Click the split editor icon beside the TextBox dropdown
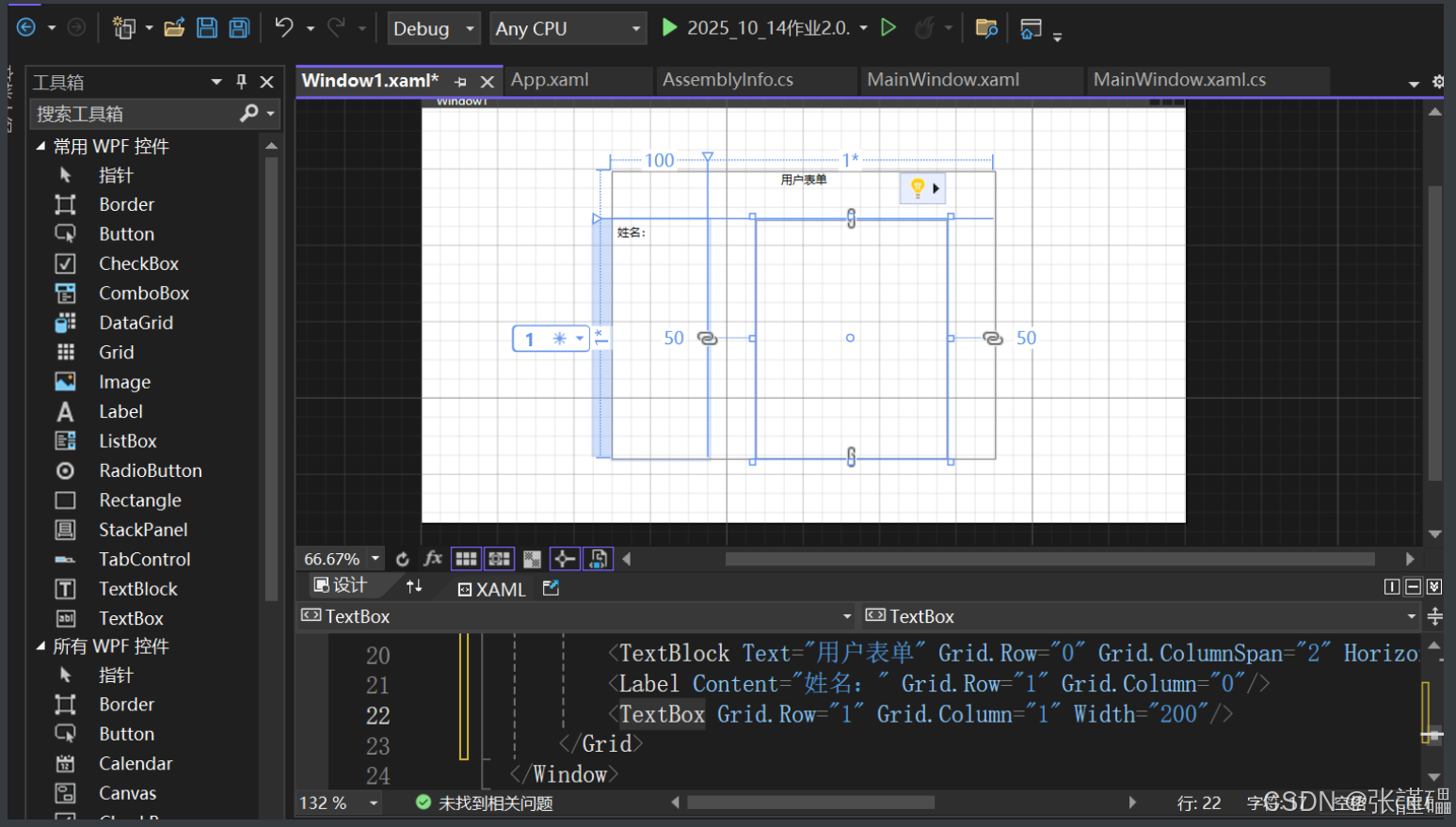Screen dimensions: 1456x827 tap(1434, 617)
